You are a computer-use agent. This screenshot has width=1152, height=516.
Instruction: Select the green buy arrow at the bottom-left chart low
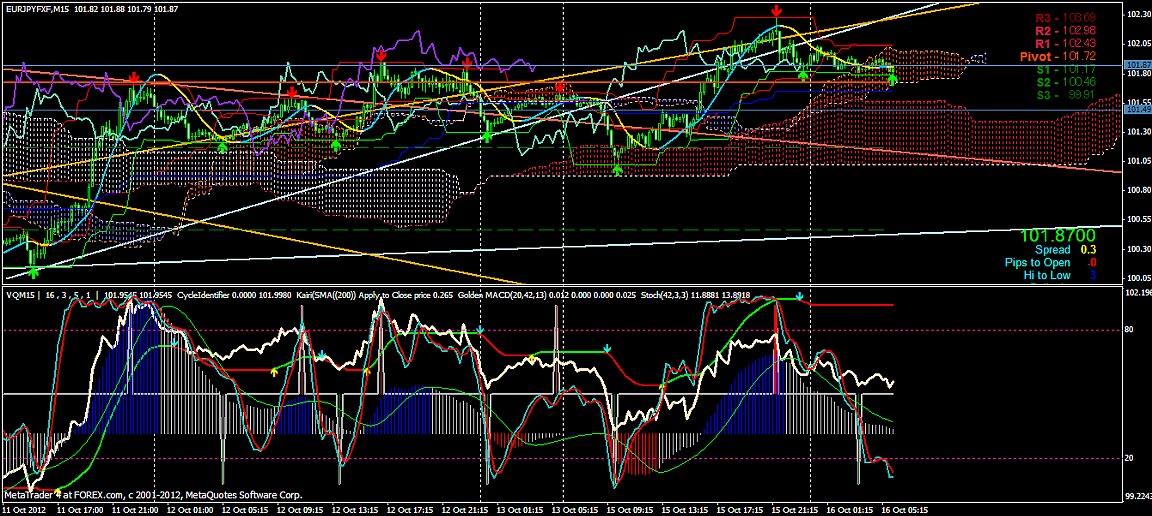(35, 271)
